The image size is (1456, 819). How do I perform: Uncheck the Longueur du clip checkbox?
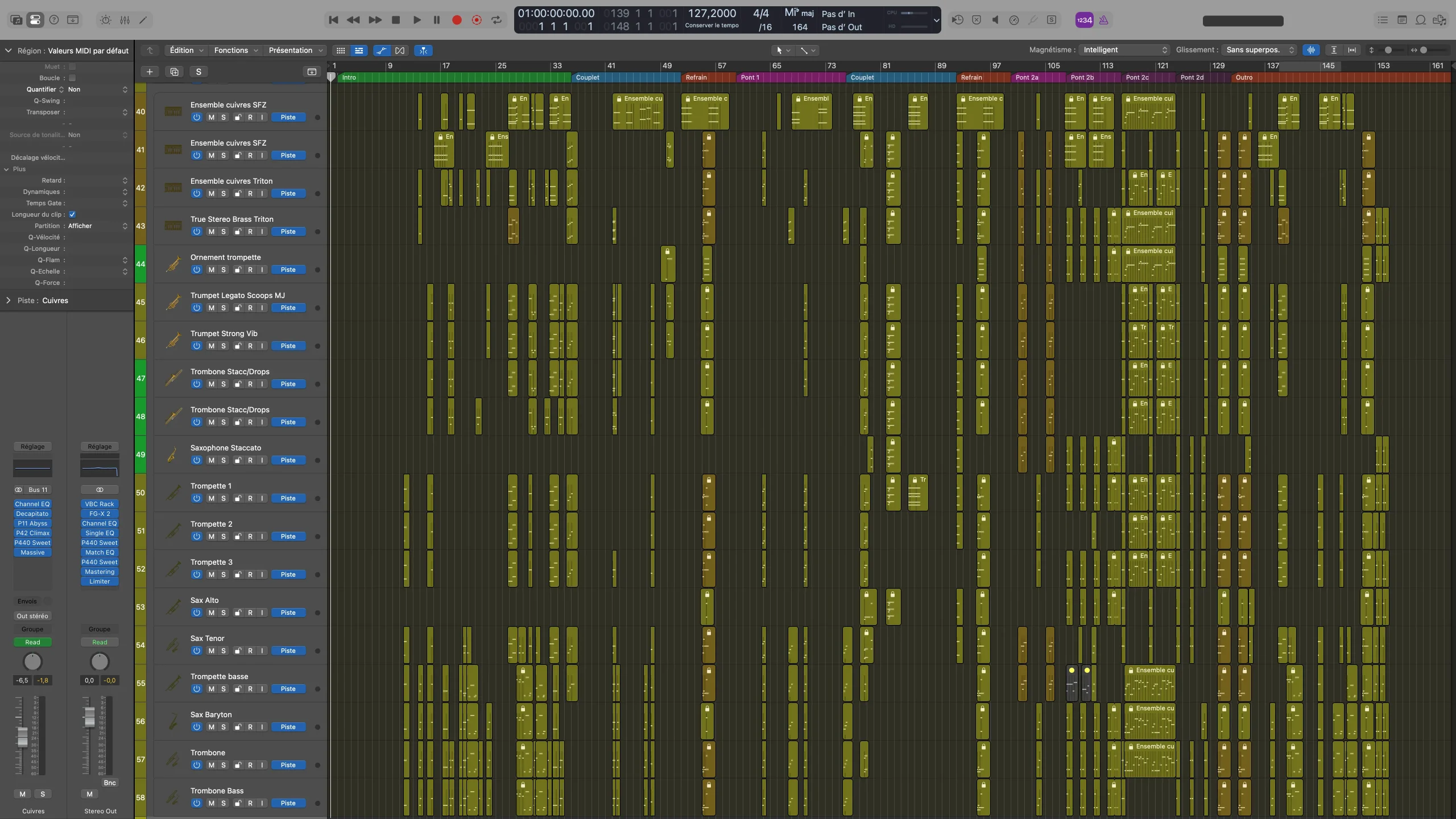point(72,214)
